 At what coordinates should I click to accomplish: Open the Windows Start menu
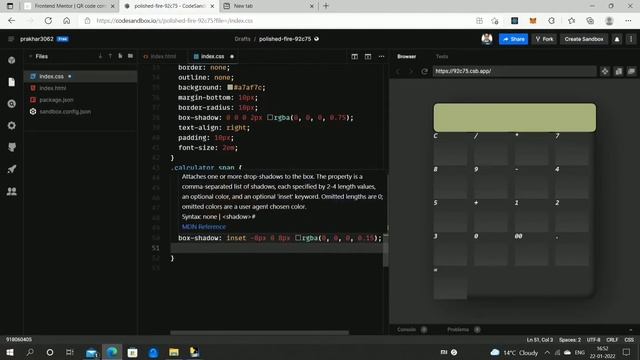pyautogui.click(x=9, y=352)
